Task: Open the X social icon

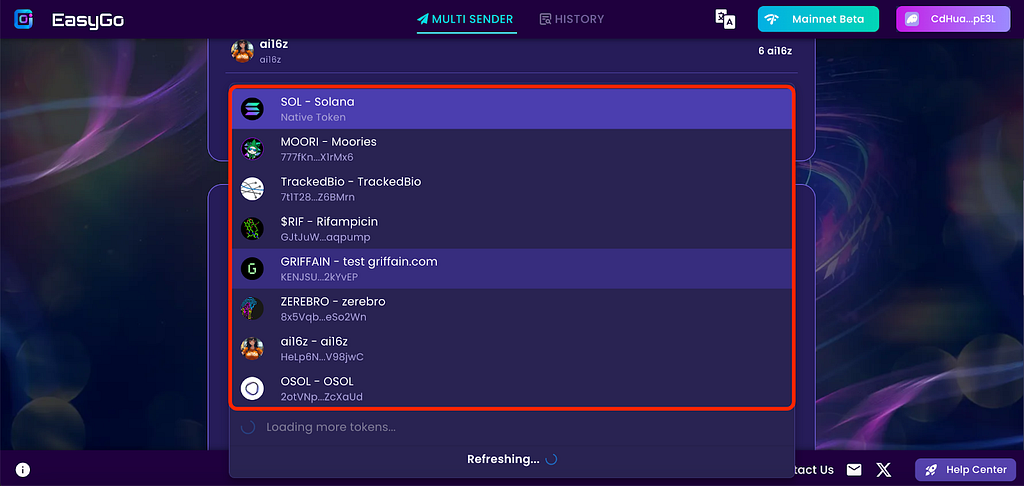Action: pyautogui.click(x=884, y=470)
